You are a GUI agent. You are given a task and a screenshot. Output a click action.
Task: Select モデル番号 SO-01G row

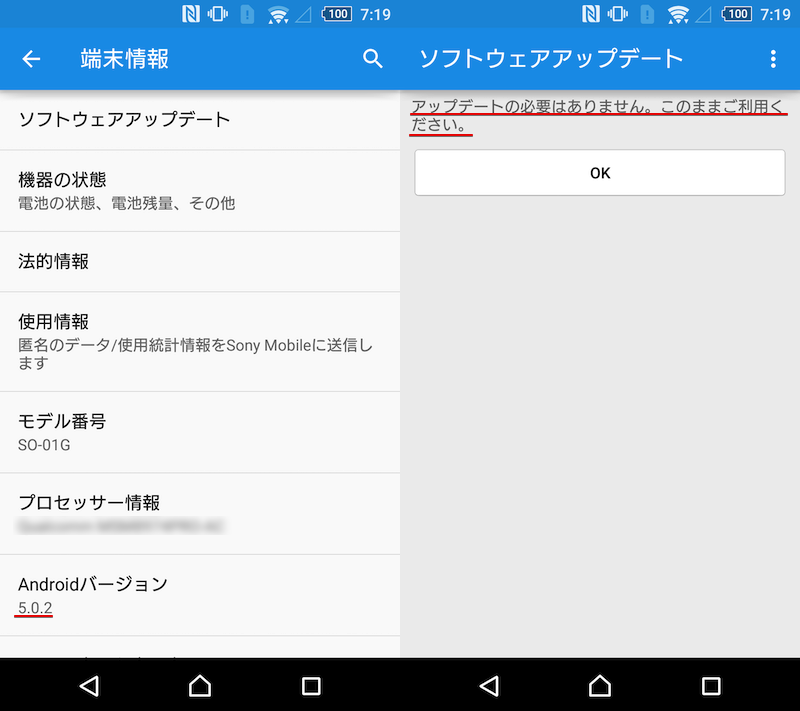tap(200, 431)
